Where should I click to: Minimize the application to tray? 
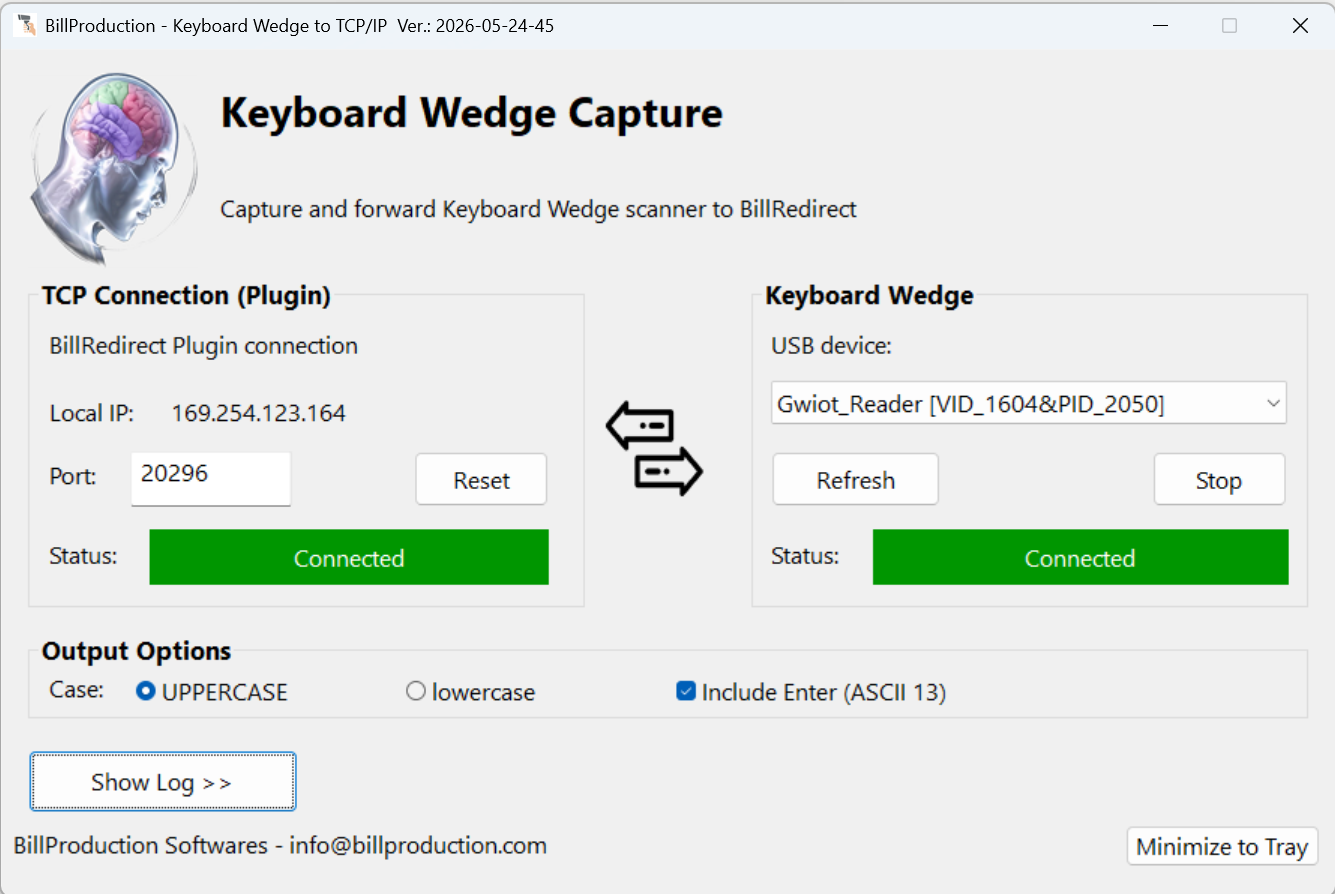click(1222, 847)
